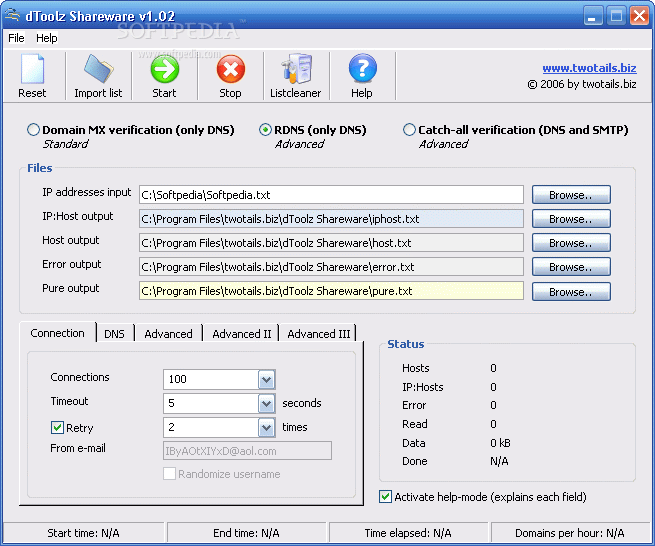Click dToolz app icon in title bar
The width and height of the screenshot is (655, 546).
(12, 15)
